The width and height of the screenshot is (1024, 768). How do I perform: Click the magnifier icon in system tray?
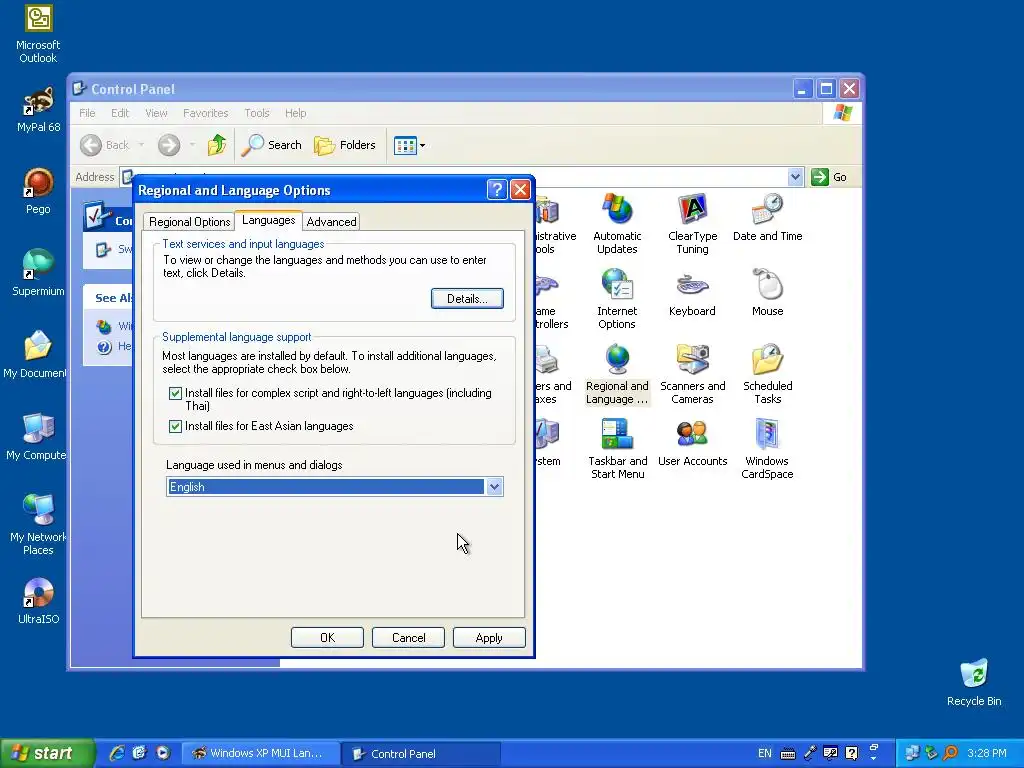[950, 753]
